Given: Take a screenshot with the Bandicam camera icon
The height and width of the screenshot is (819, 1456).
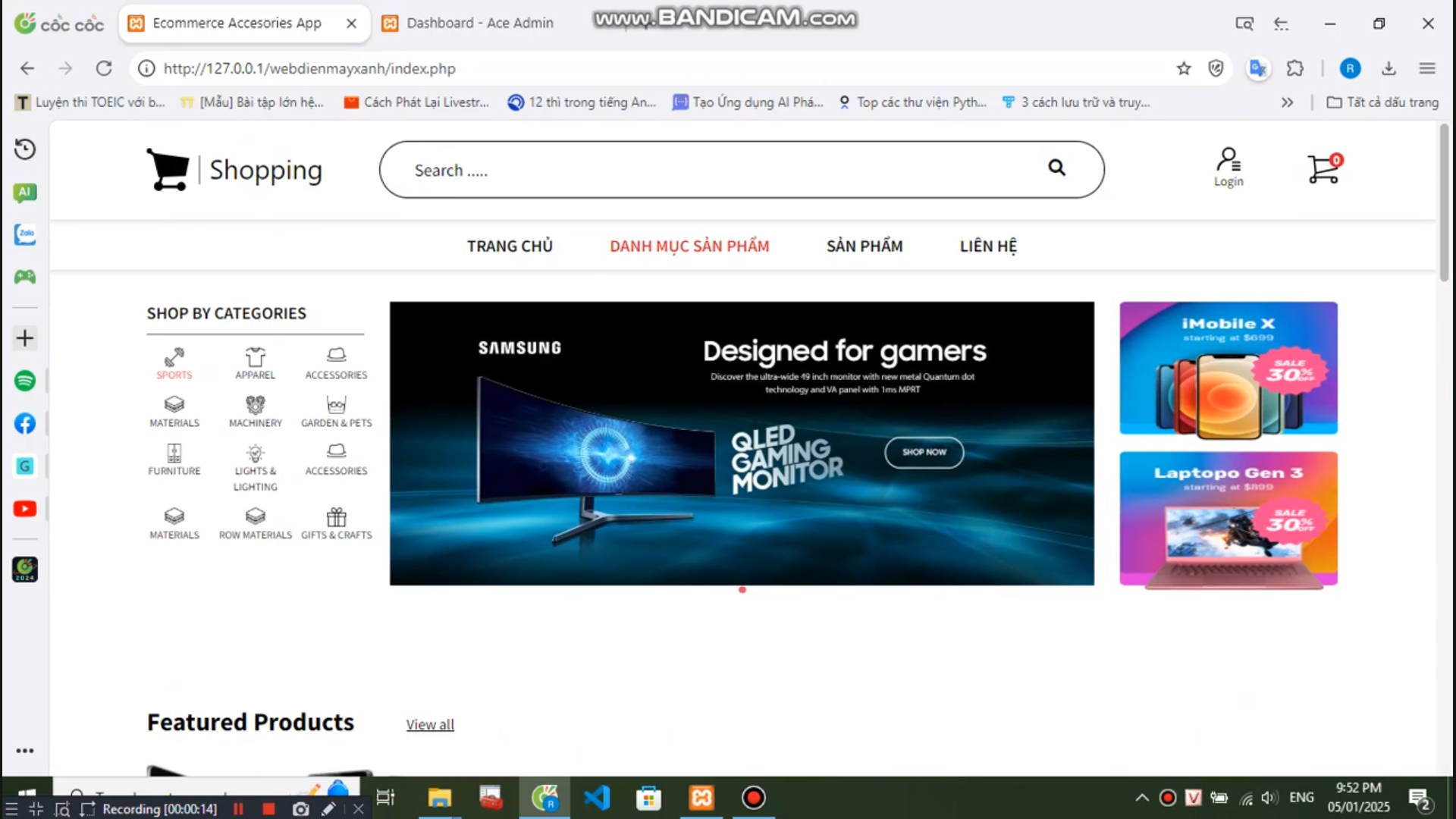Looking at the screenshot, I should pyautogui.click(x=301, y=809).
